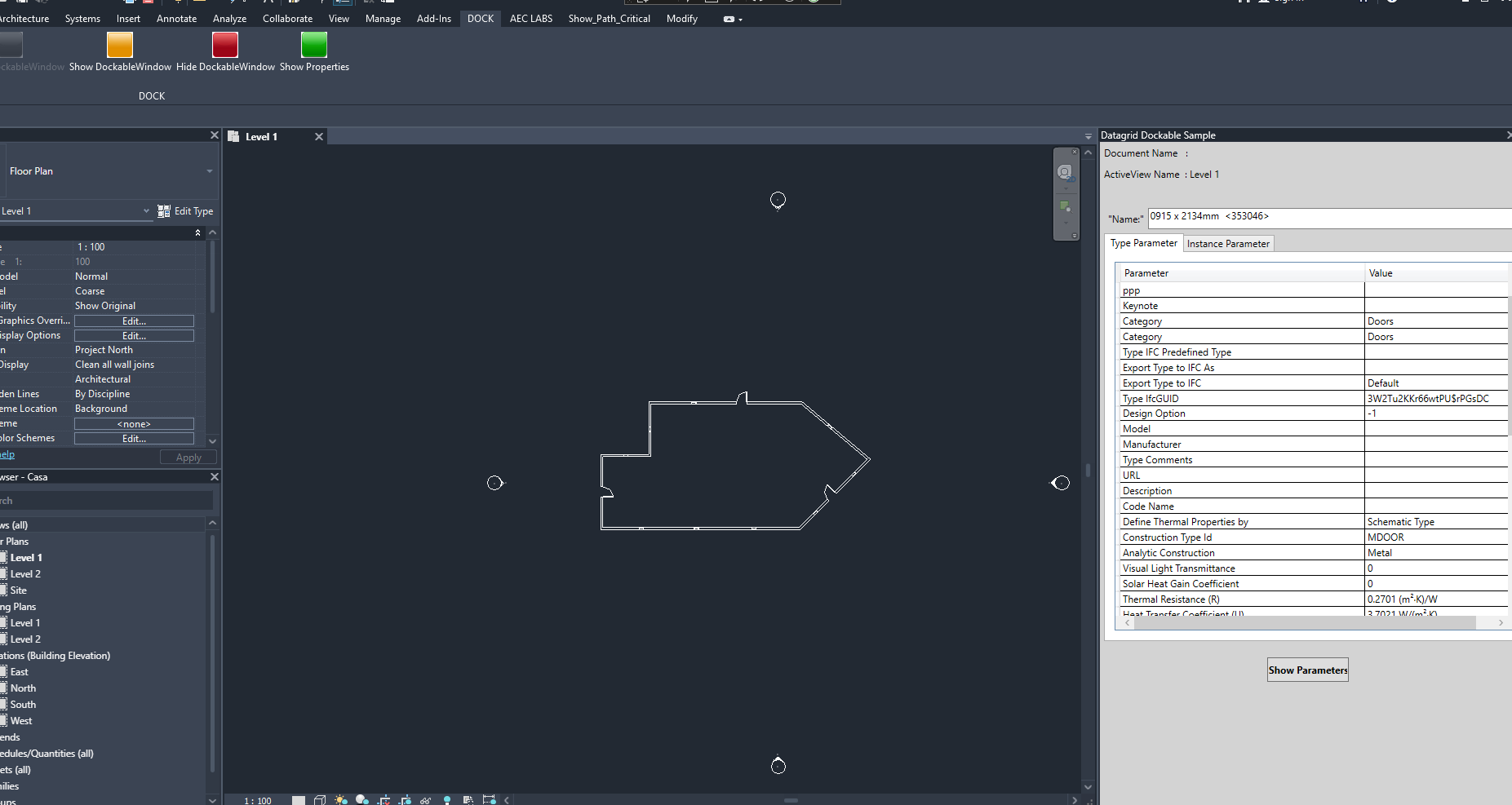Screen dimensions: 1512x805
Task: Click the right elevation marker
Action: coord(1060,483)
